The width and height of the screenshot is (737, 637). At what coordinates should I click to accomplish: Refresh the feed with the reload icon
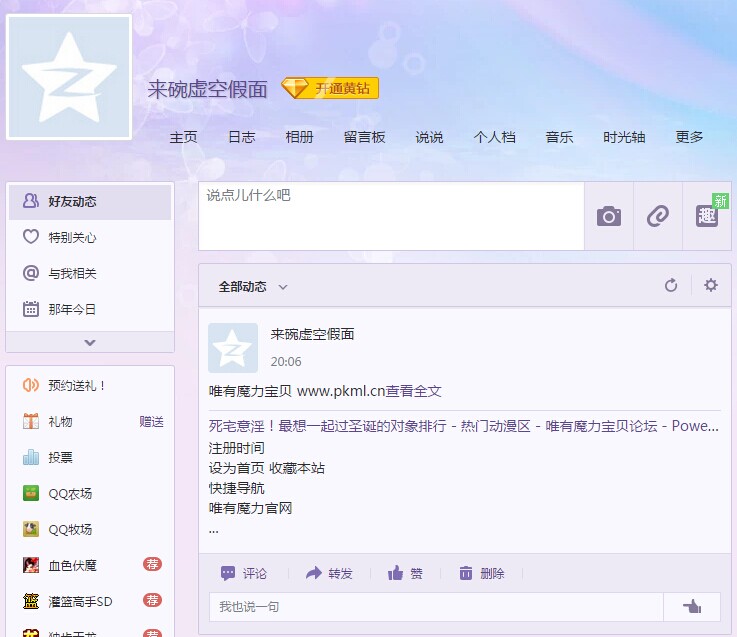tap(671, 286)
